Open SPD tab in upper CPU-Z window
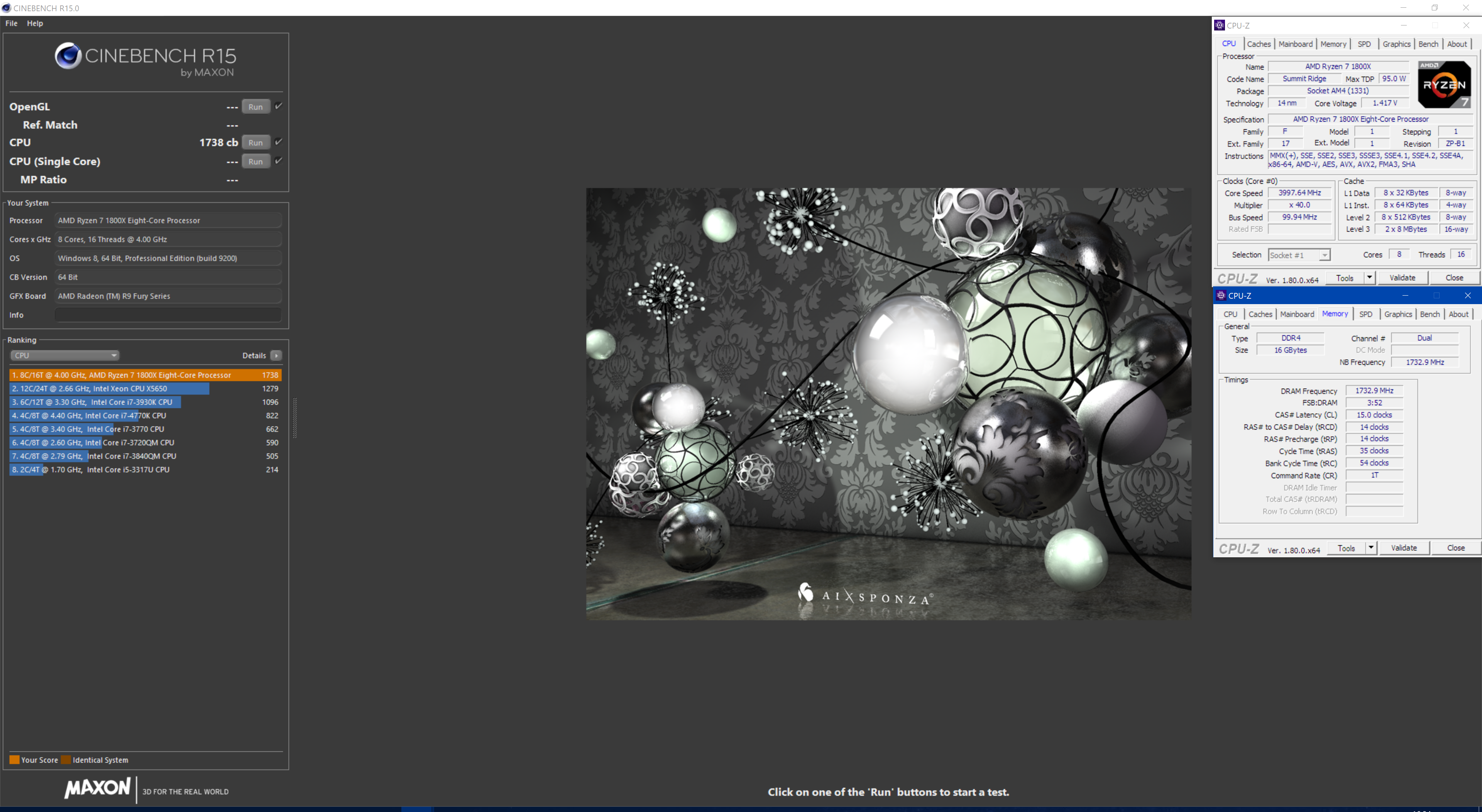This screenshot has width=1482, height=812. coord(1364,44)
